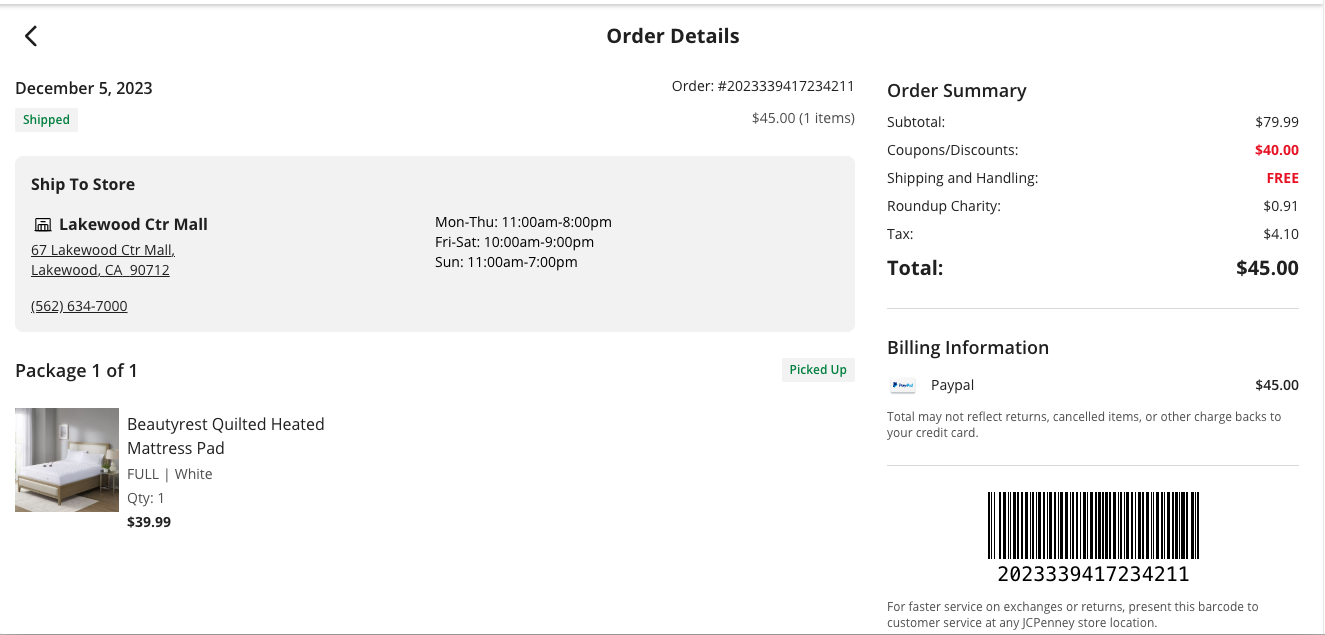Click the Total $45.00 amount
The height and width of the screenshot is (635, 1325).
[x=1267, y=268]
